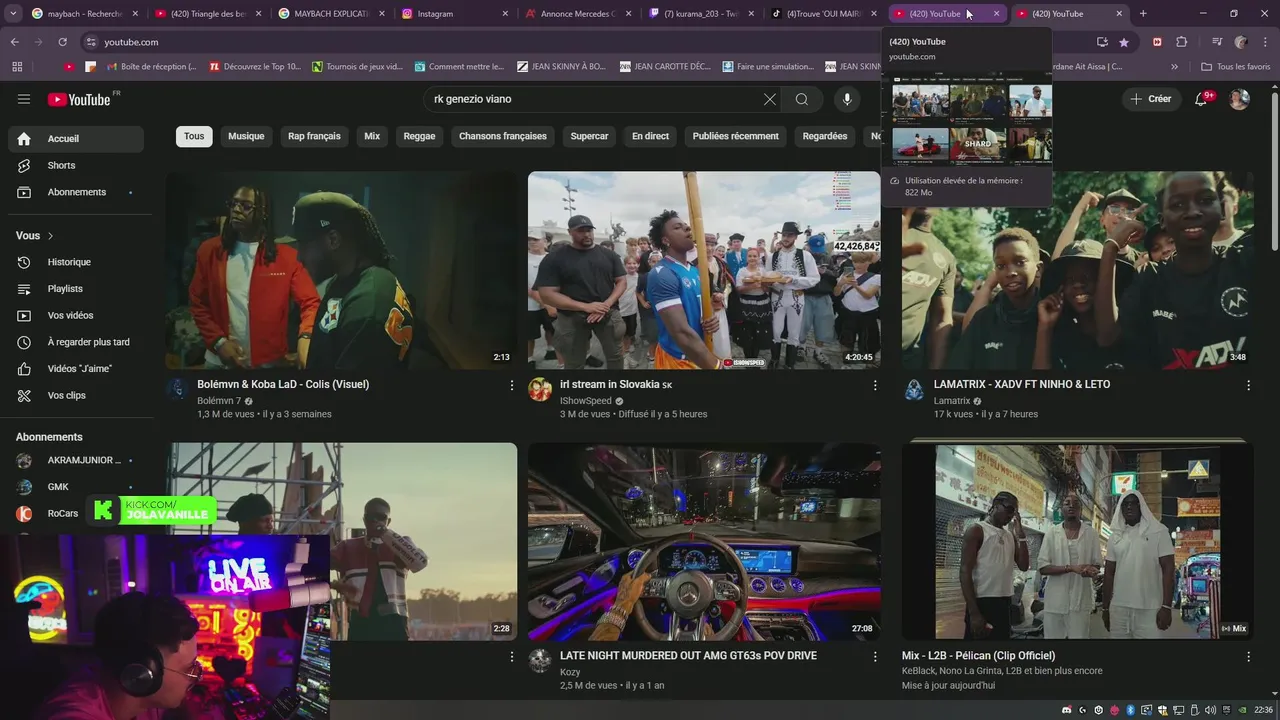Click the Bluetooth icon in system tray

click(1130, 710)
